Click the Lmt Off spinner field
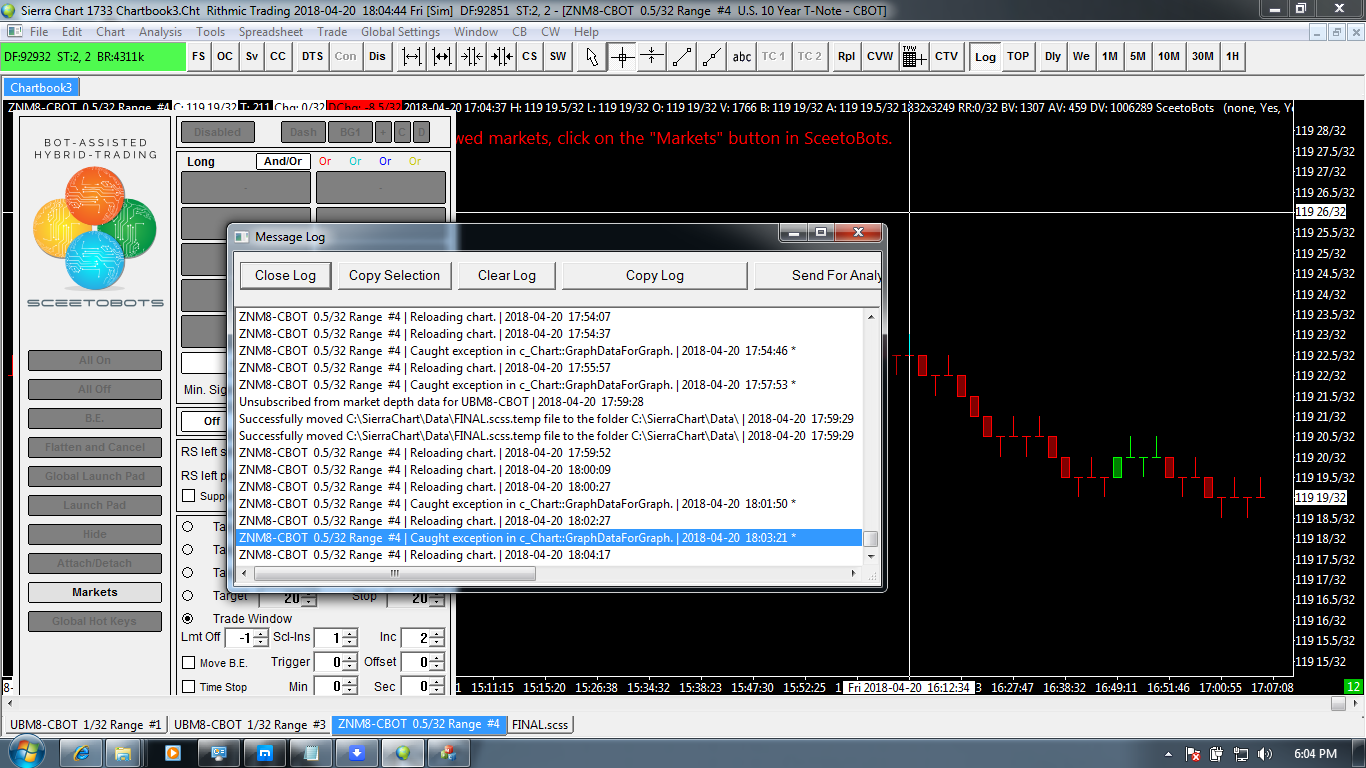Viewport: 1366px width, 768px height. coord(246,638)
